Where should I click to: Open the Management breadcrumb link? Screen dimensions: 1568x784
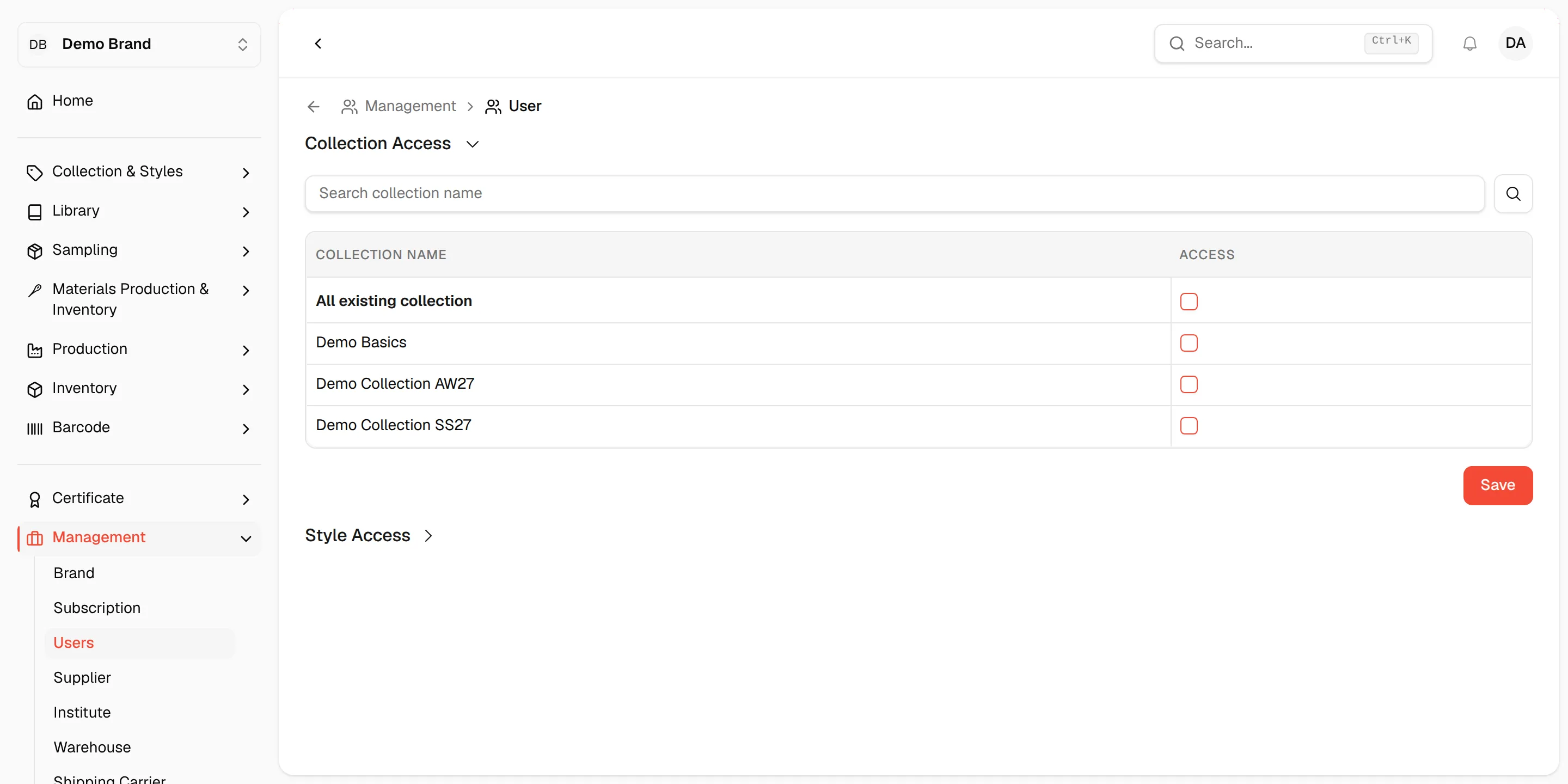pos(411,106)
